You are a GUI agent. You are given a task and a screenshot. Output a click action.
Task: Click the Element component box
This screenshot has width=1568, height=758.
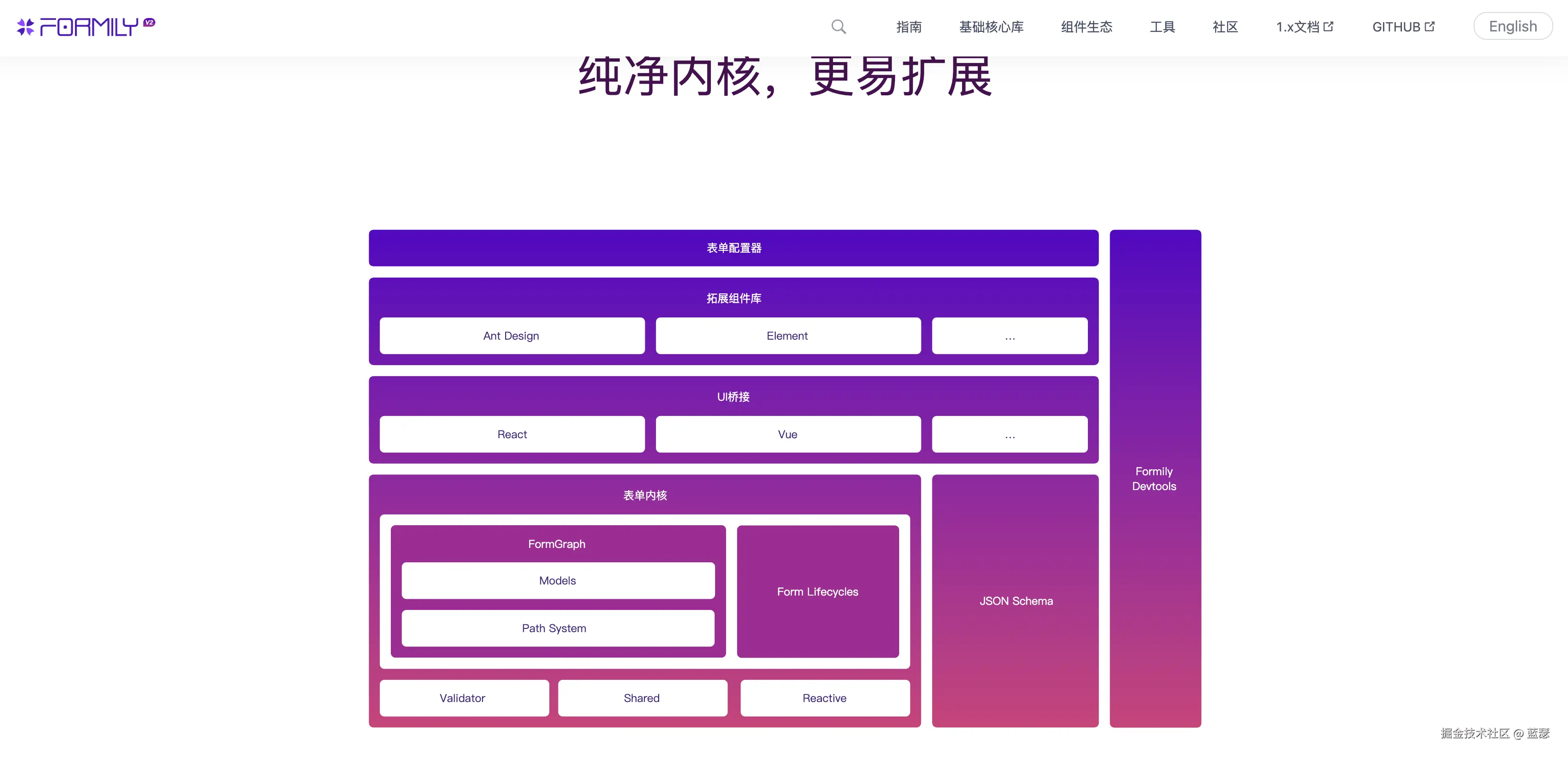(x=787, y=336)
